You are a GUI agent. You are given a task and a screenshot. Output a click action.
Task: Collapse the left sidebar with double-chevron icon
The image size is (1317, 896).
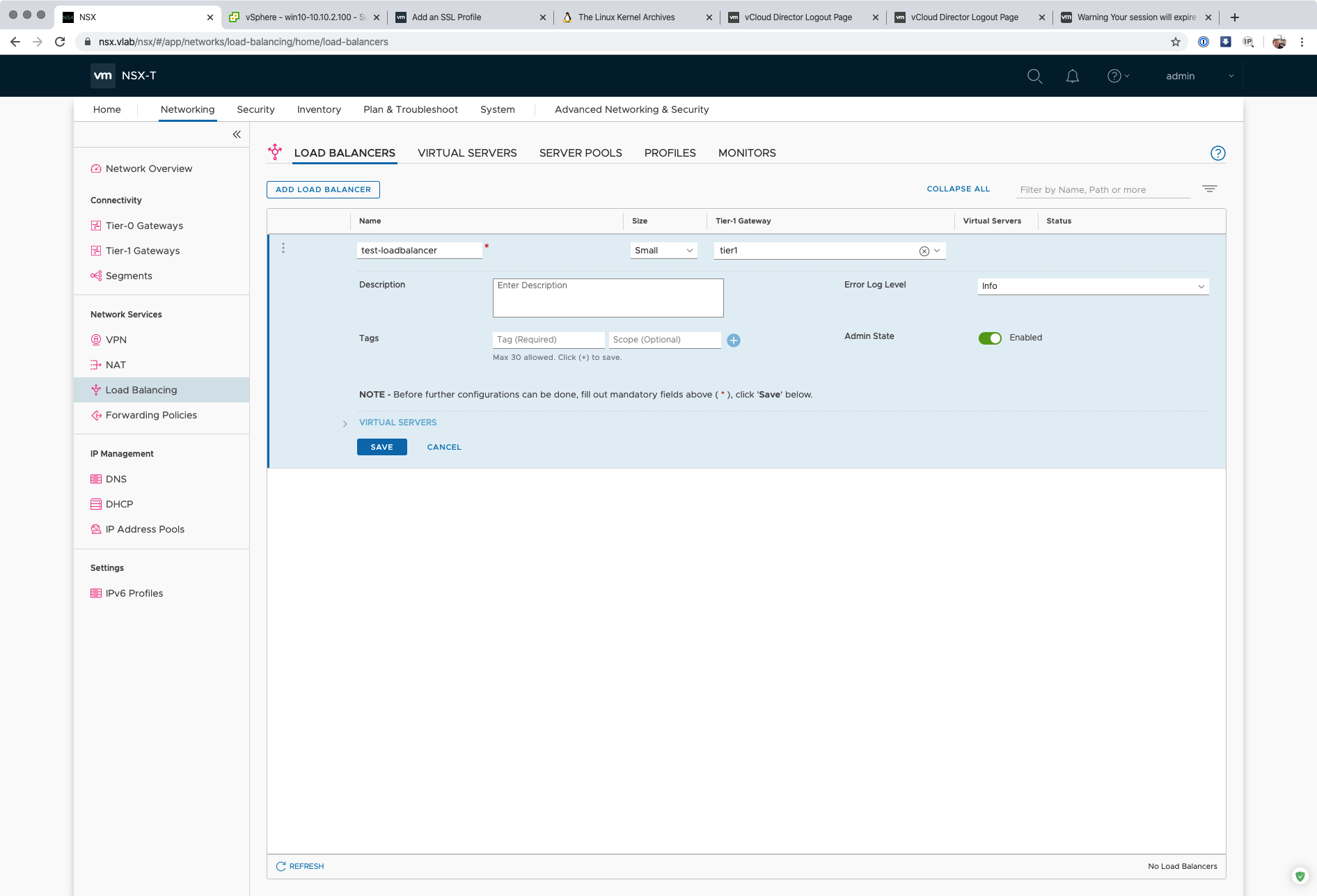click(x=237, y=134)
